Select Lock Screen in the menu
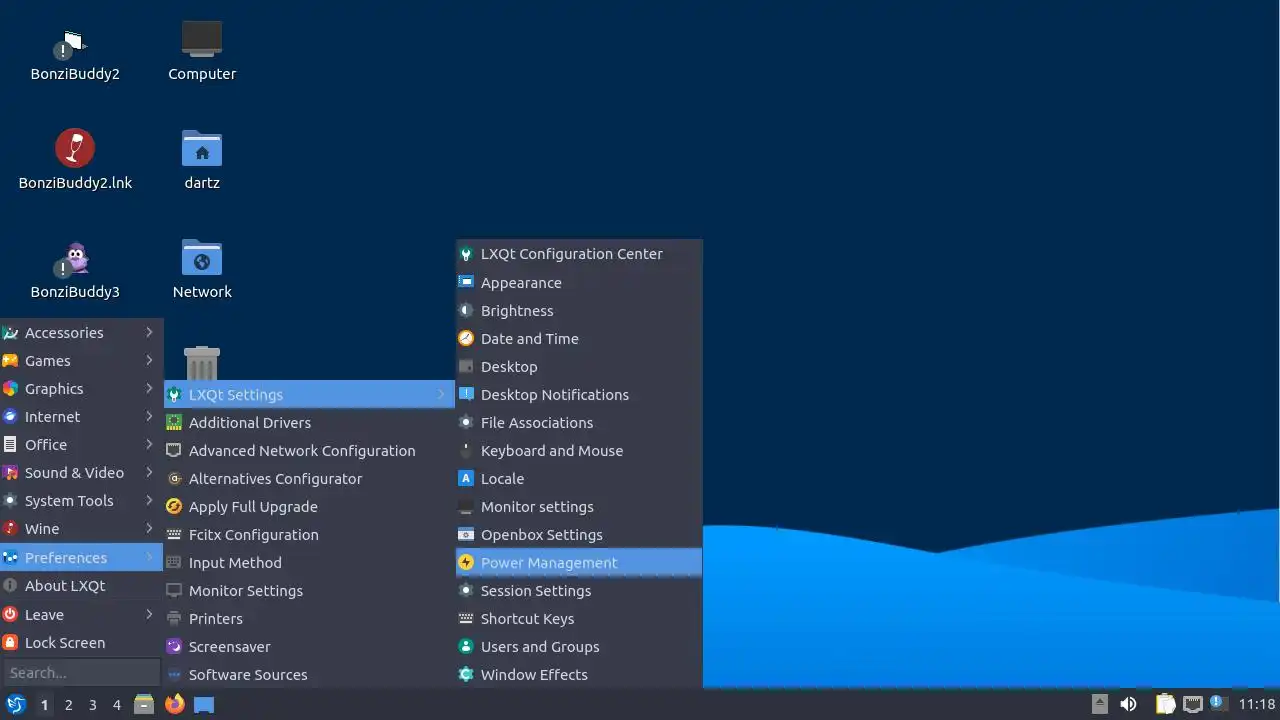The image size is (1280, 720). tap(81, 642)
